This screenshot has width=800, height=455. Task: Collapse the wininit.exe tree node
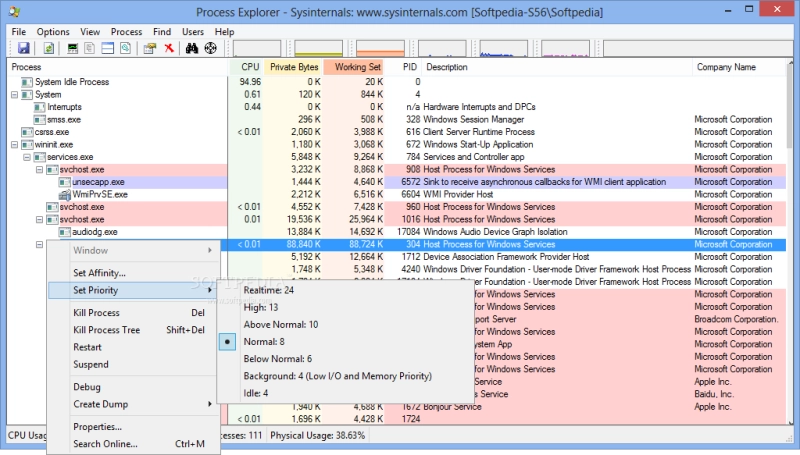coord(14,145)
